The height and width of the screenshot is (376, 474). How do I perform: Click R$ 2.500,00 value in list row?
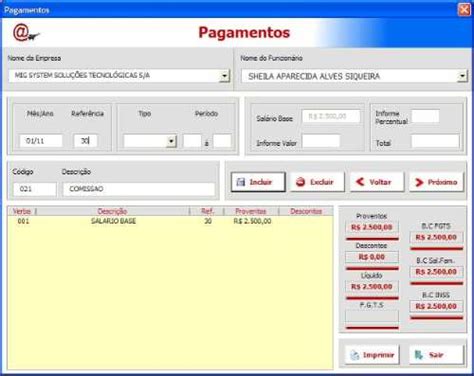[x=252, y=221]
